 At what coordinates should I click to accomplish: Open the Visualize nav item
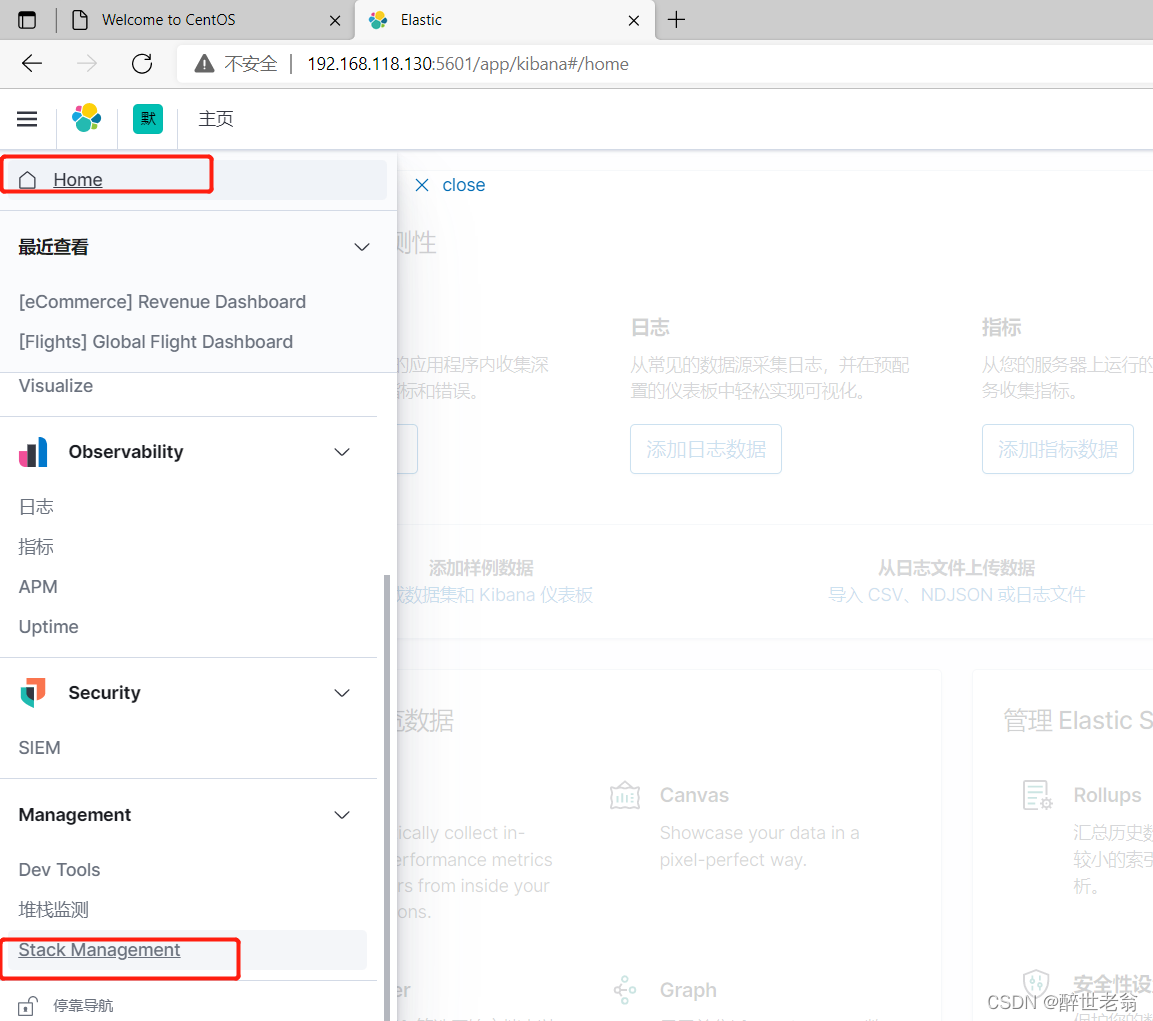pyautogui.click(x=56, y=386)
